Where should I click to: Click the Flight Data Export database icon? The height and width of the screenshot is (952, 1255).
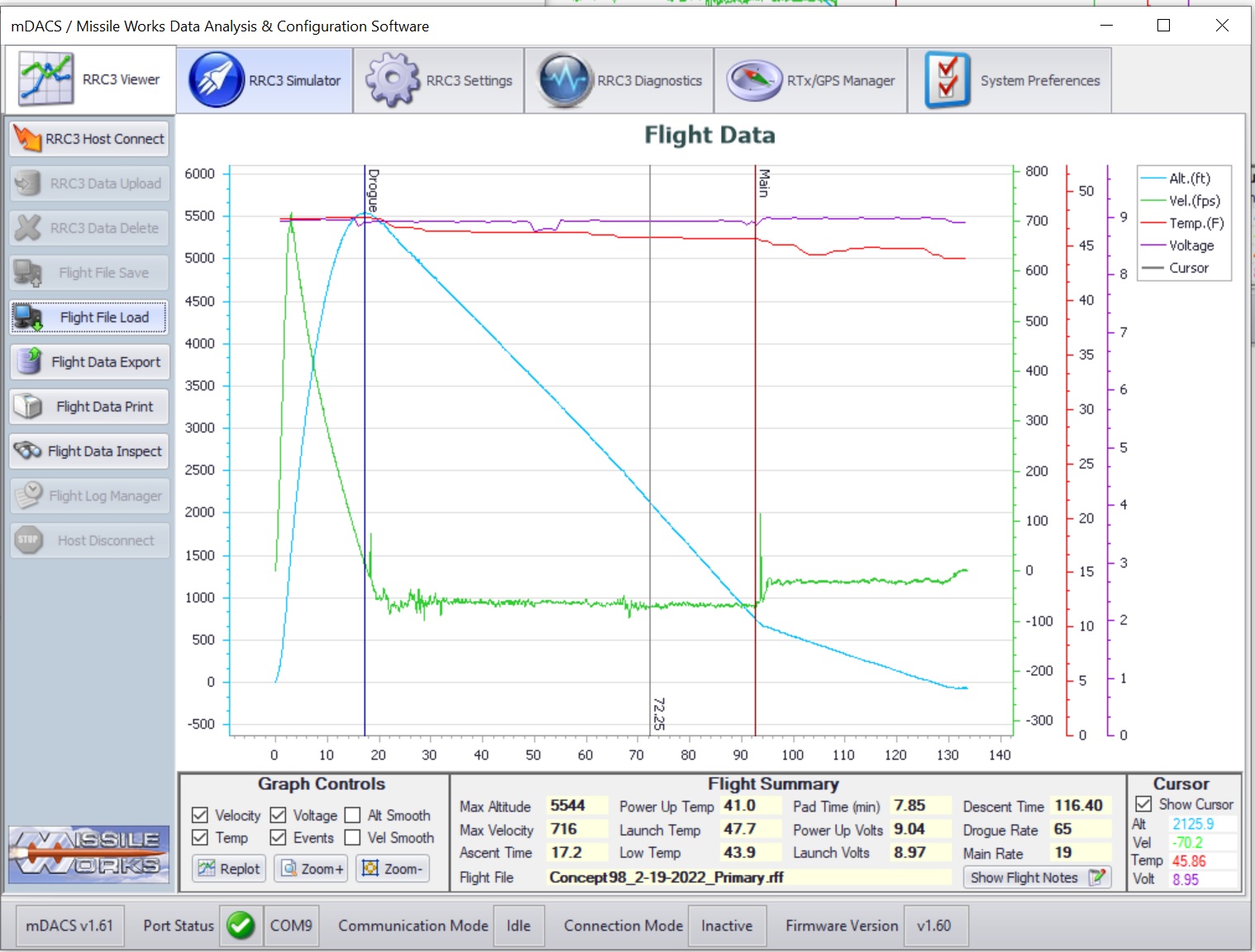point(30,362)
